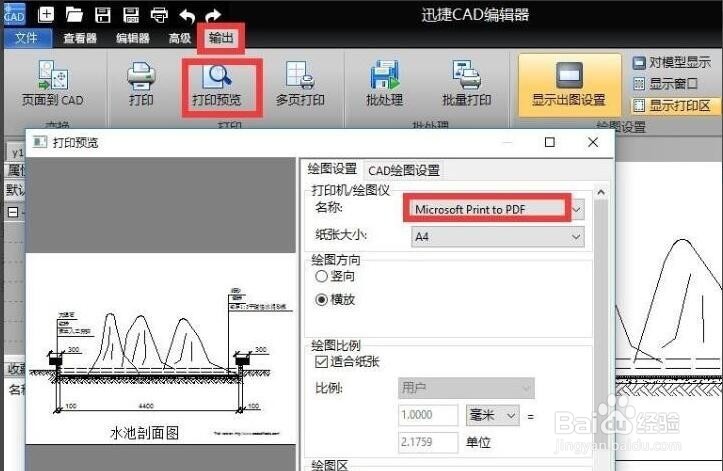Select the 横放 orientation radio button

[321, 300]
